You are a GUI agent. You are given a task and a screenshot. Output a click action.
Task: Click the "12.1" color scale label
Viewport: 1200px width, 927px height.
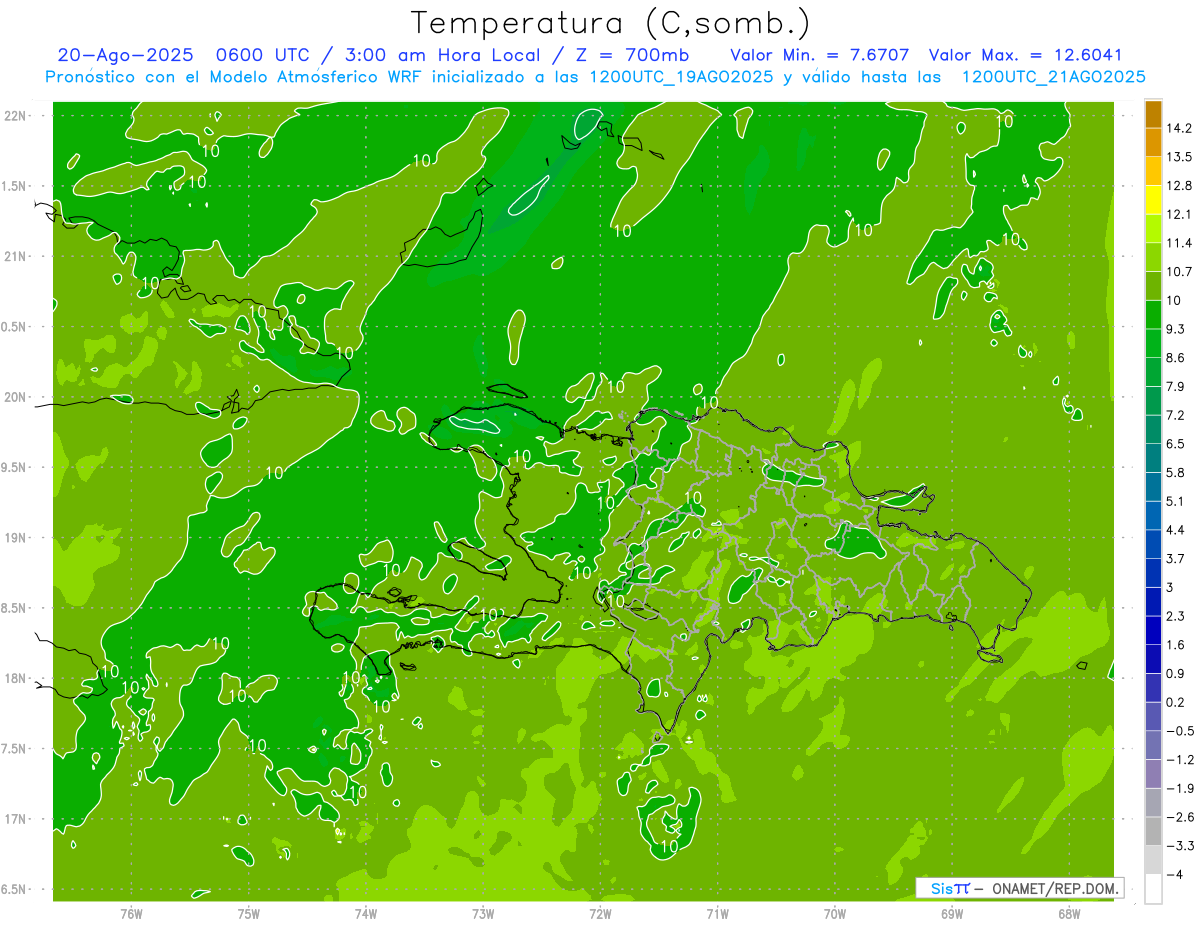pos(1180,214)
